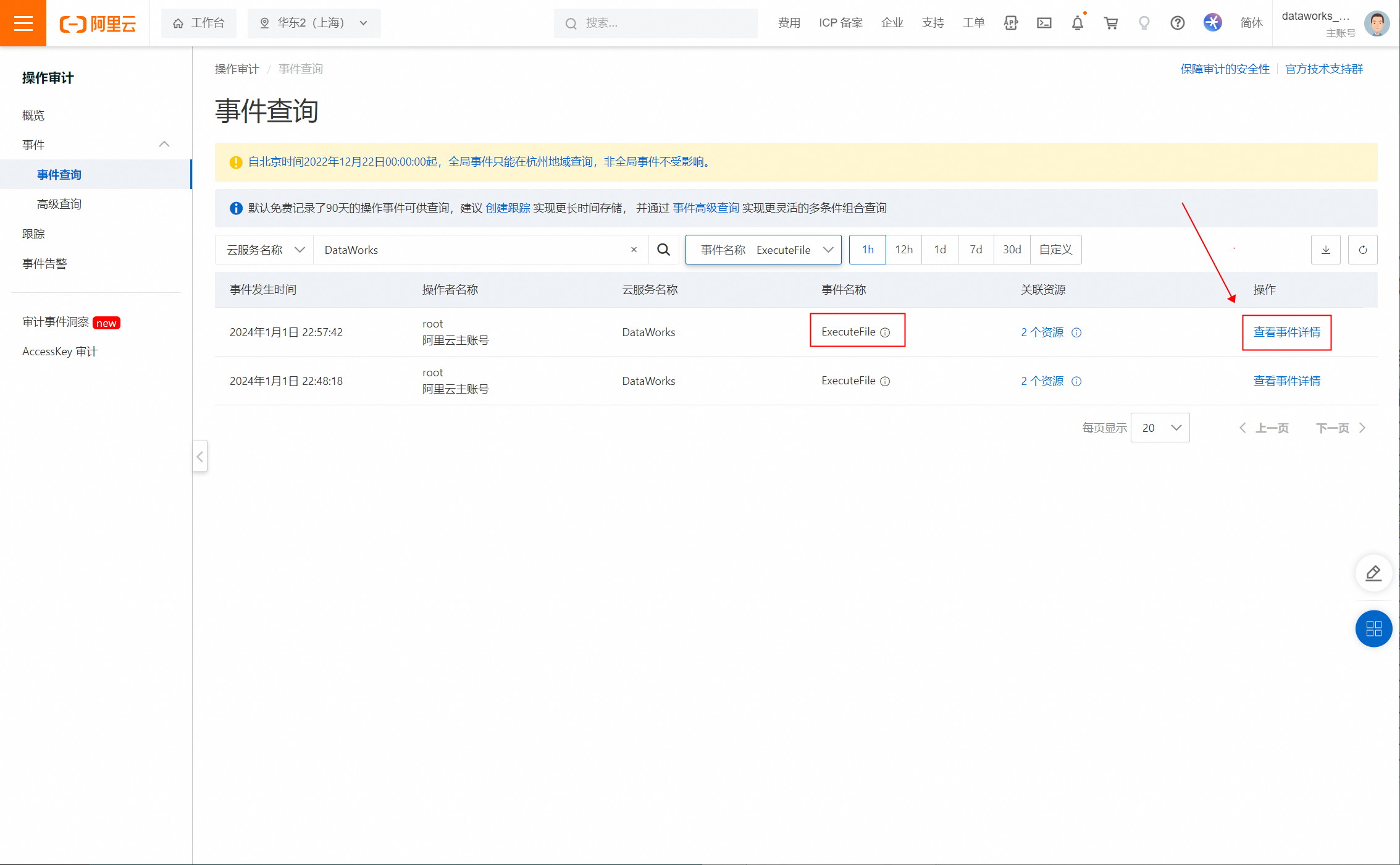Click 支持 in the top bar
This screenshot has width=1400, height=865.
pyautogui.click(x=933, y=23)
